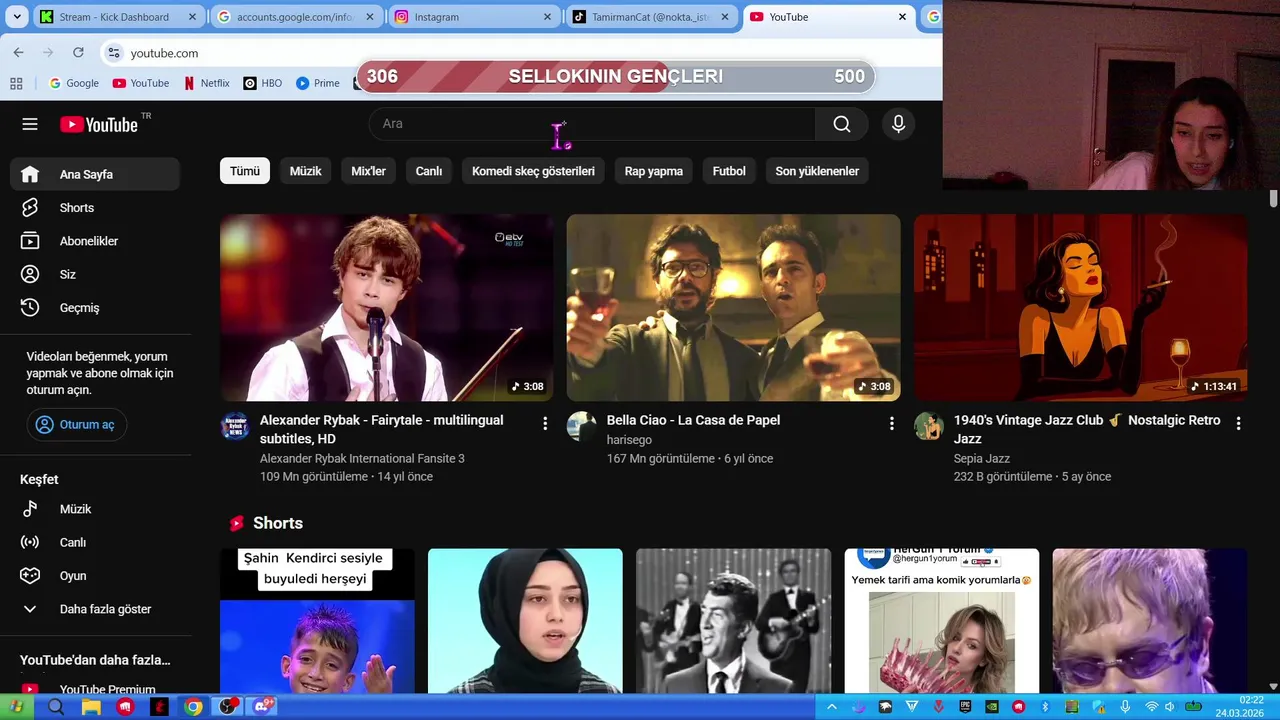
Task: Close the YouTube tab
Action: (x=902, y=17)
